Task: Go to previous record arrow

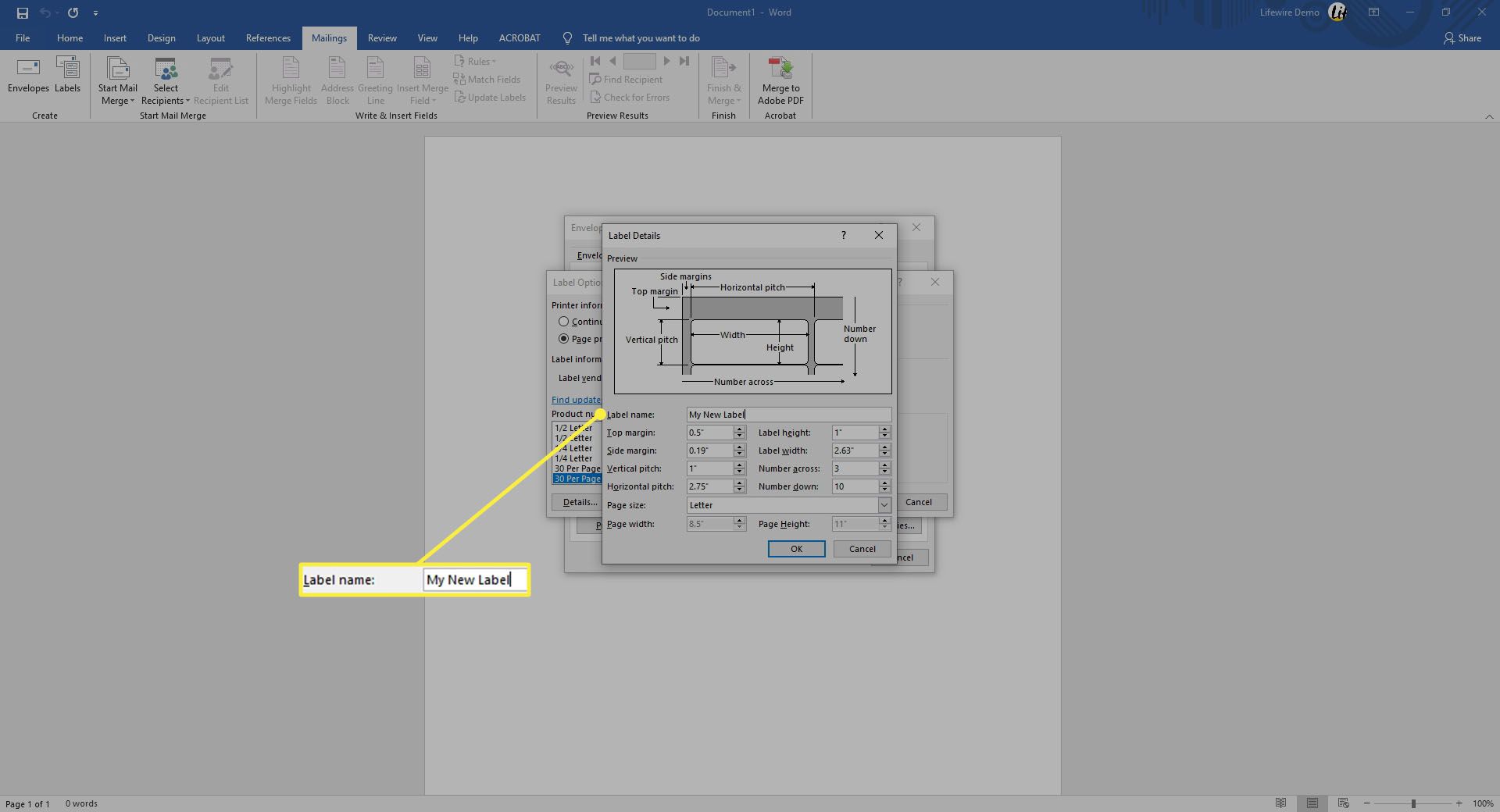Action: coord(612,61)
